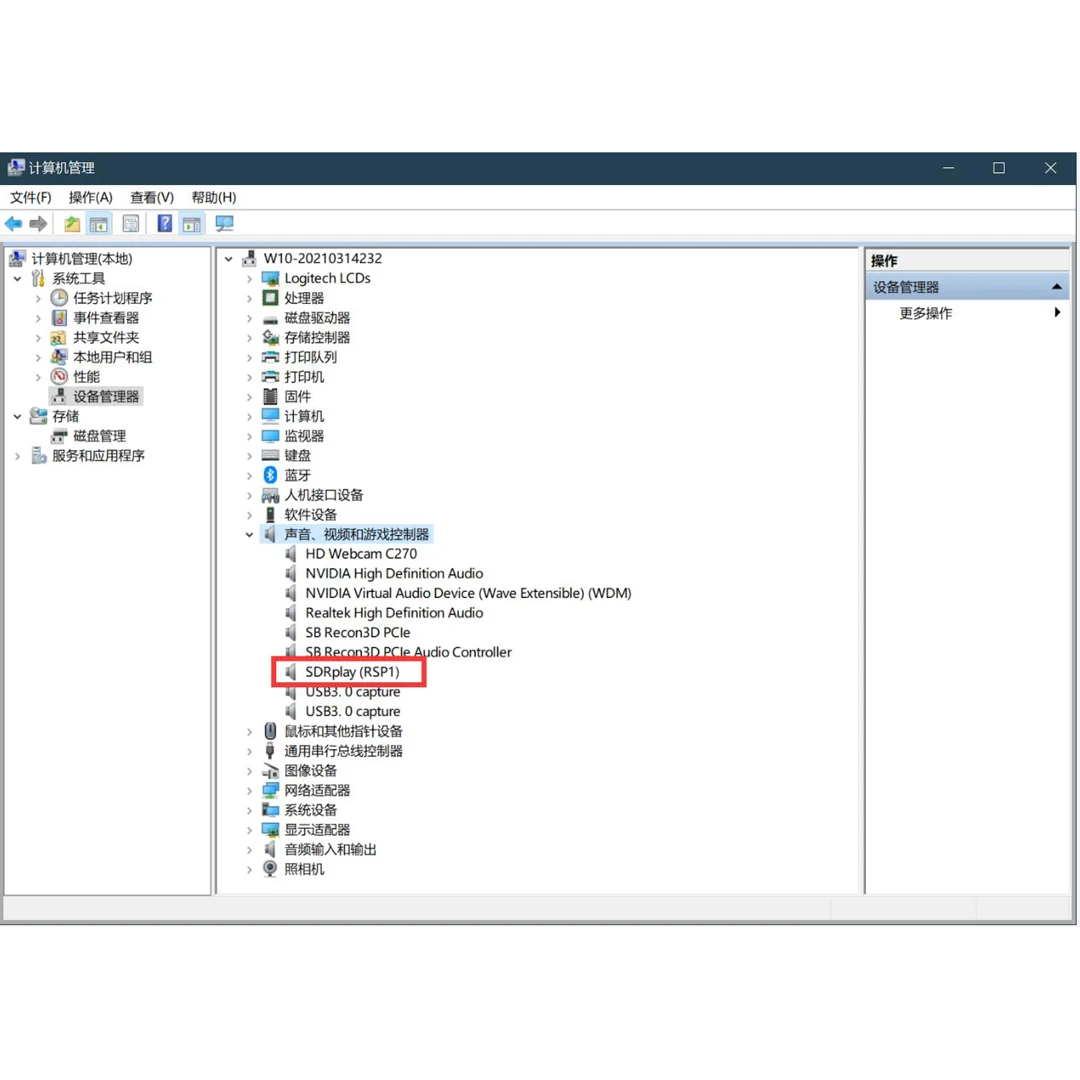This screenshot has height=1080, width=1080.
Task: Click the processor icon beside 处理器
Action: pyautogui.click(x=271, y=298)
